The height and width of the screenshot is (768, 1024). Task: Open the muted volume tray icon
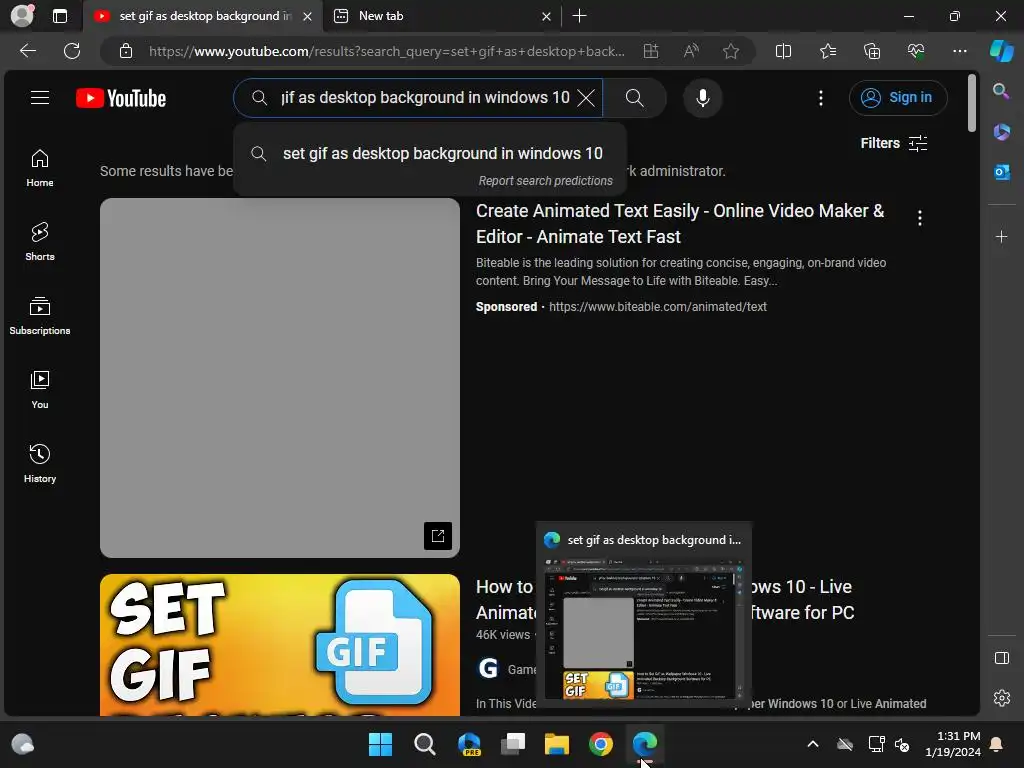902,744
